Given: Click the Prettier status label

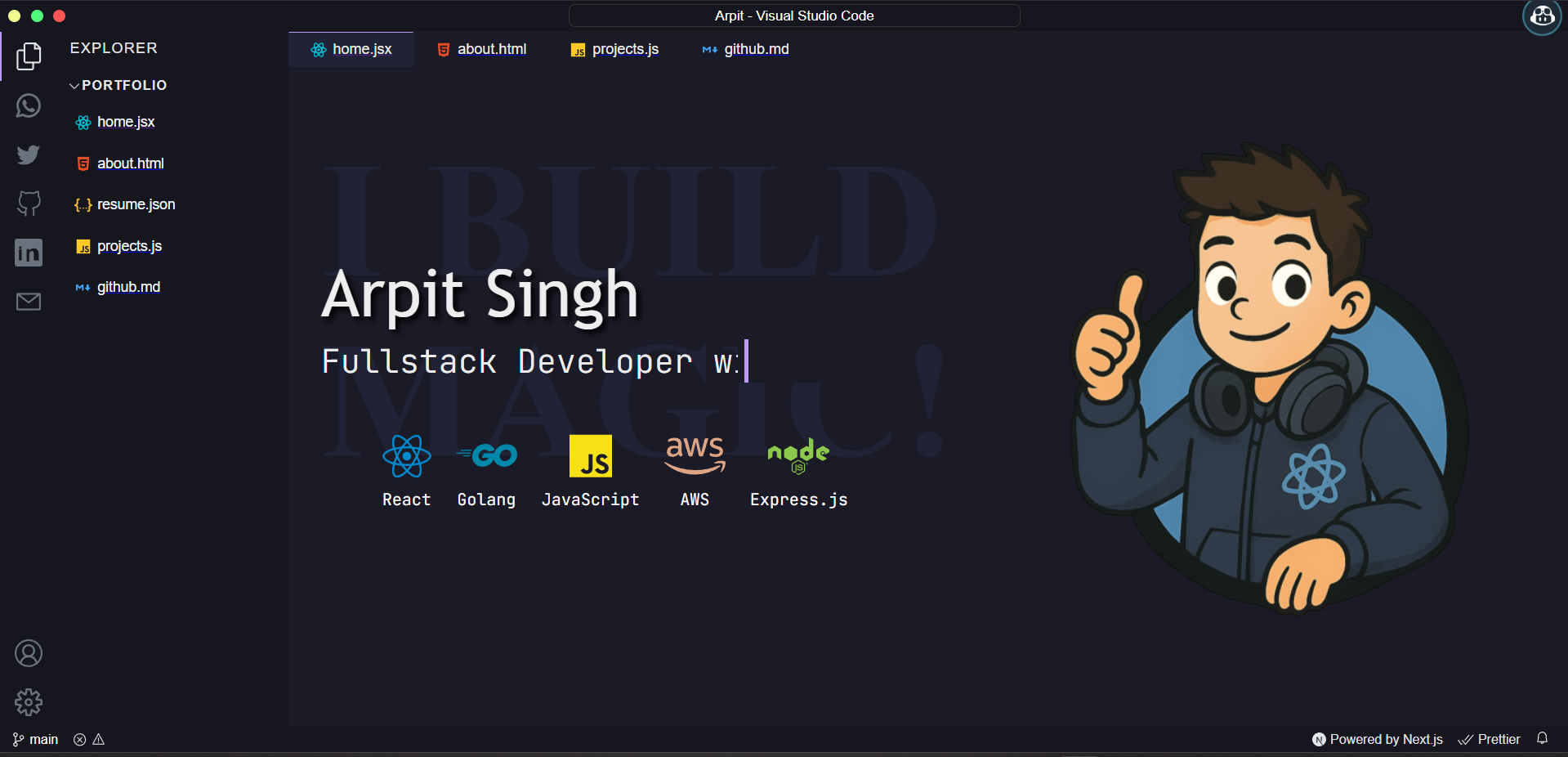Looking at the screenshot, I should point(1499,740).
